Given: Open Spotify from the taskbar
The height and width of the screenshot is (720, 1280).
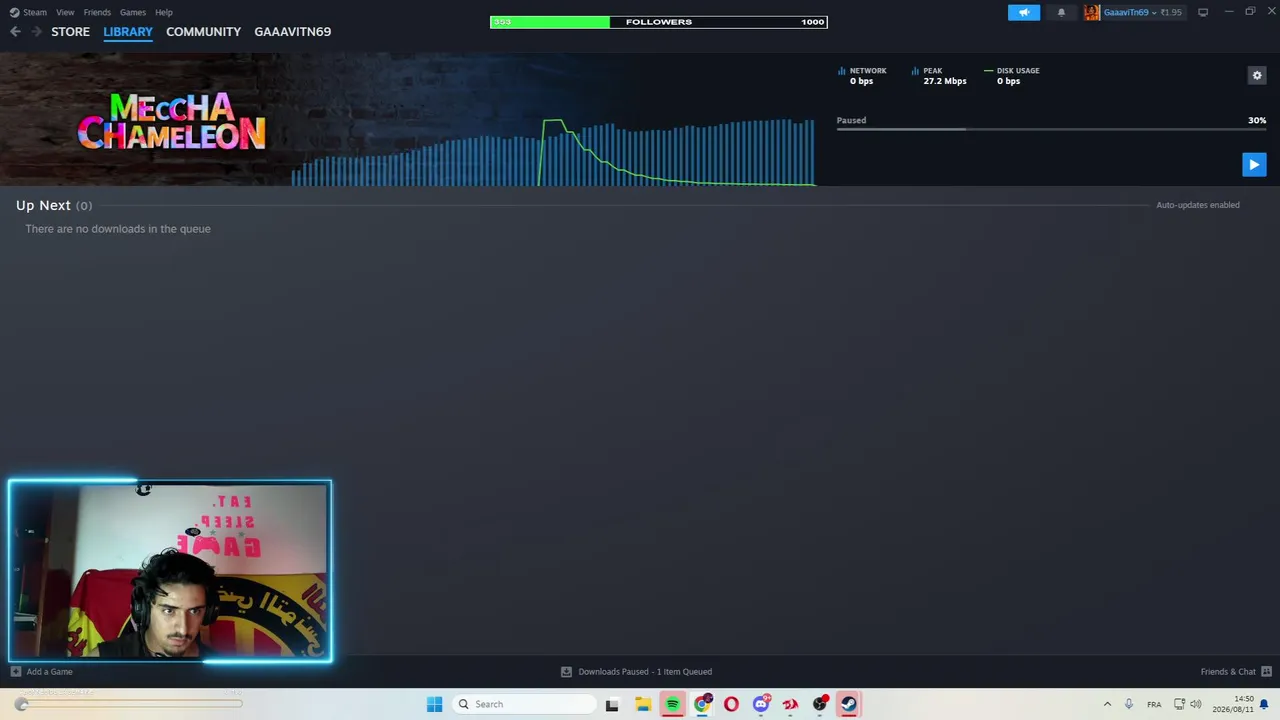Looking at the screenshot, I should pyautogui.click(x=672, y=704).
